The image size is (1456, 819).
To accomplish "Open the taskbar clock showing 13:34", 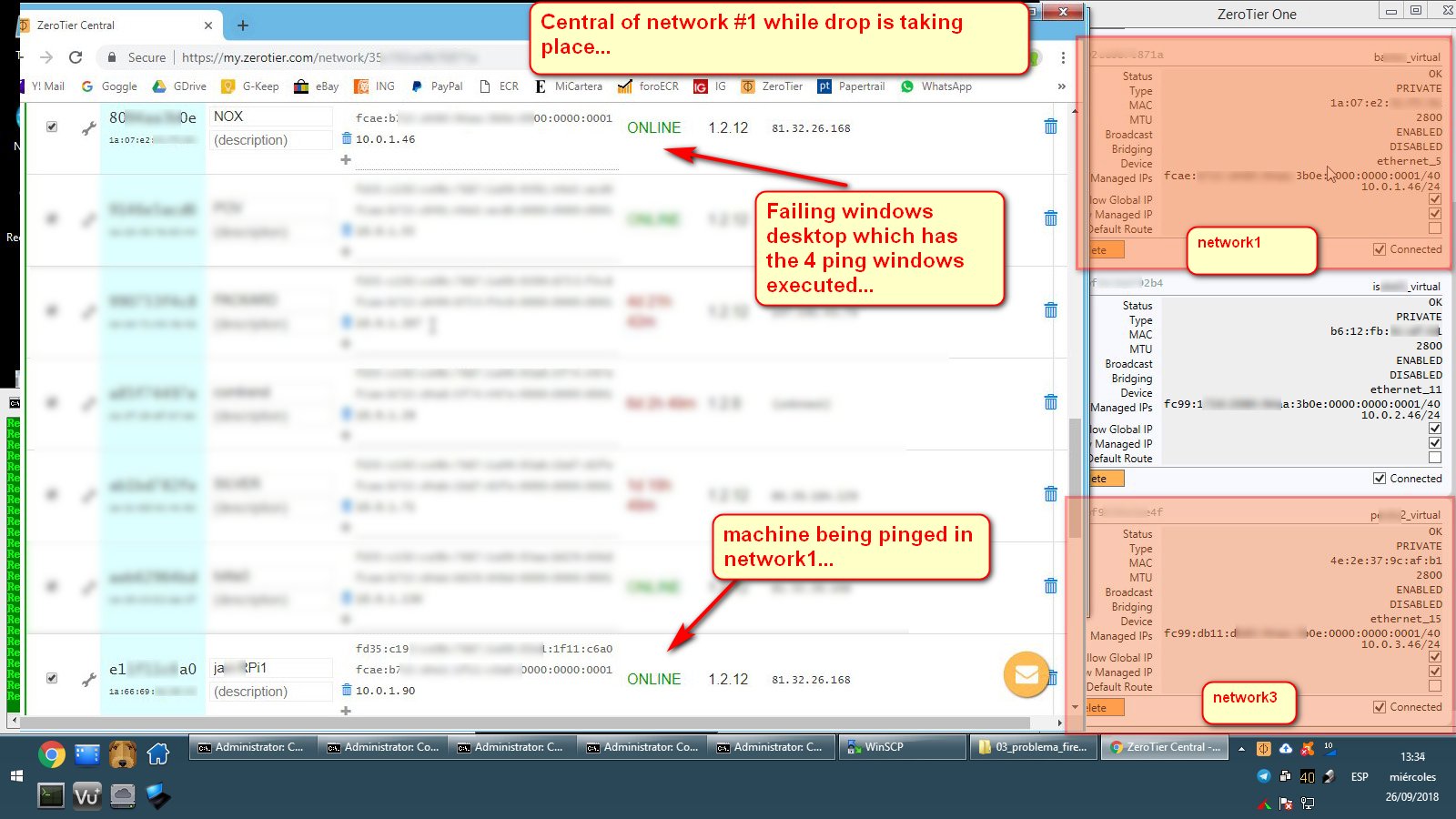I will [x=1412, y=776].
